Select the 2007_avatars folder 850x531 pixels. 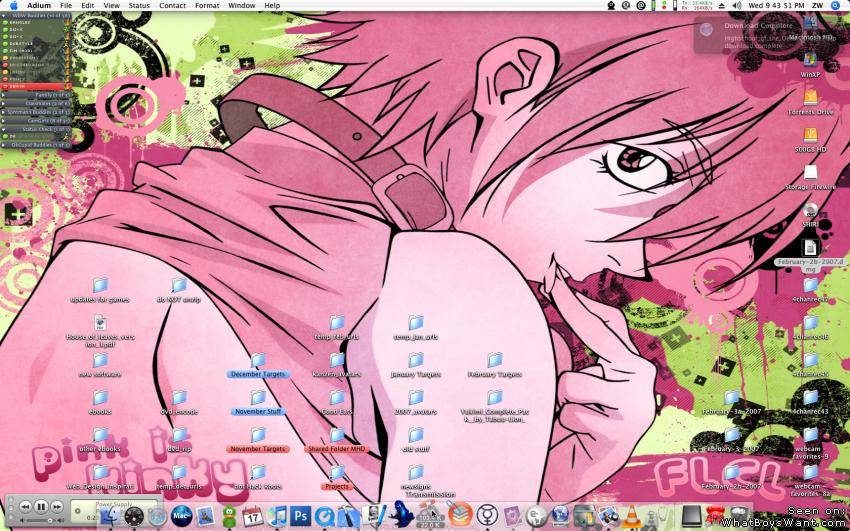pyautogui.click(x=416, y=403)
